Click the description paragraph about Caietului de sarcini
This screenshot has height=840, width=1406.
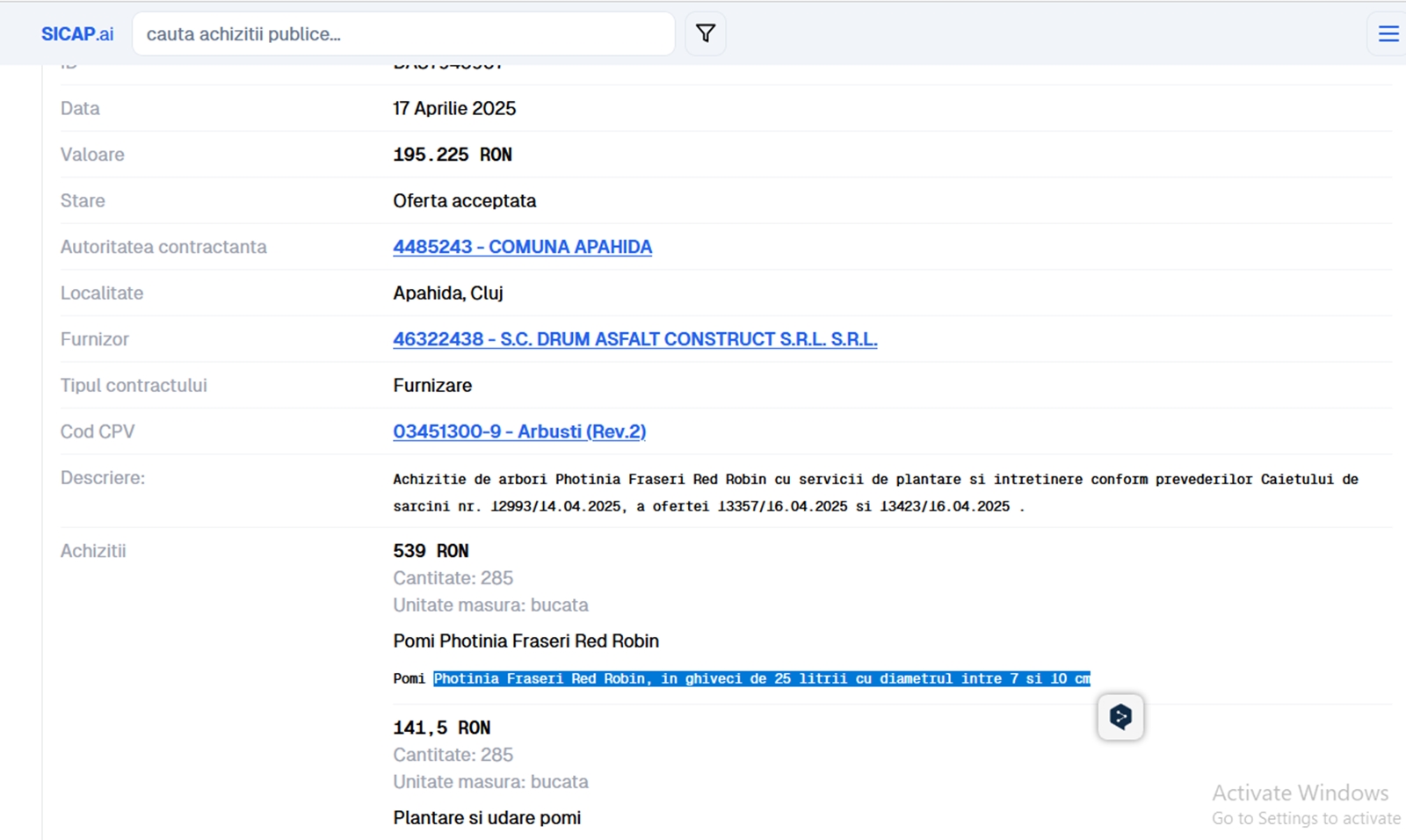874,492
